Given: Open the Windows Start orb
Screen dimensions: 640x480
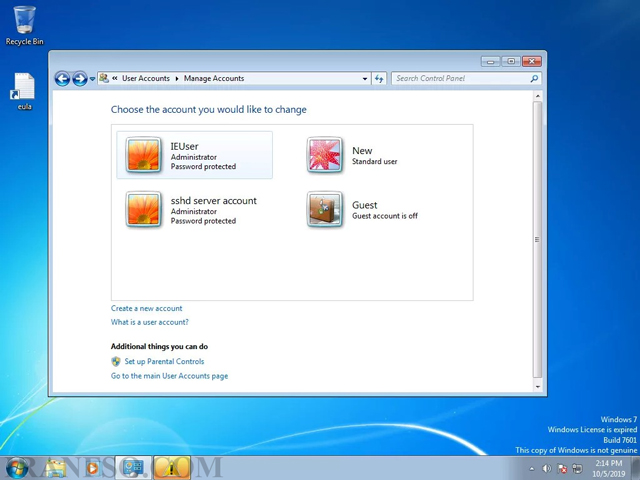Looking at the screenshot, I should (18, 468).
